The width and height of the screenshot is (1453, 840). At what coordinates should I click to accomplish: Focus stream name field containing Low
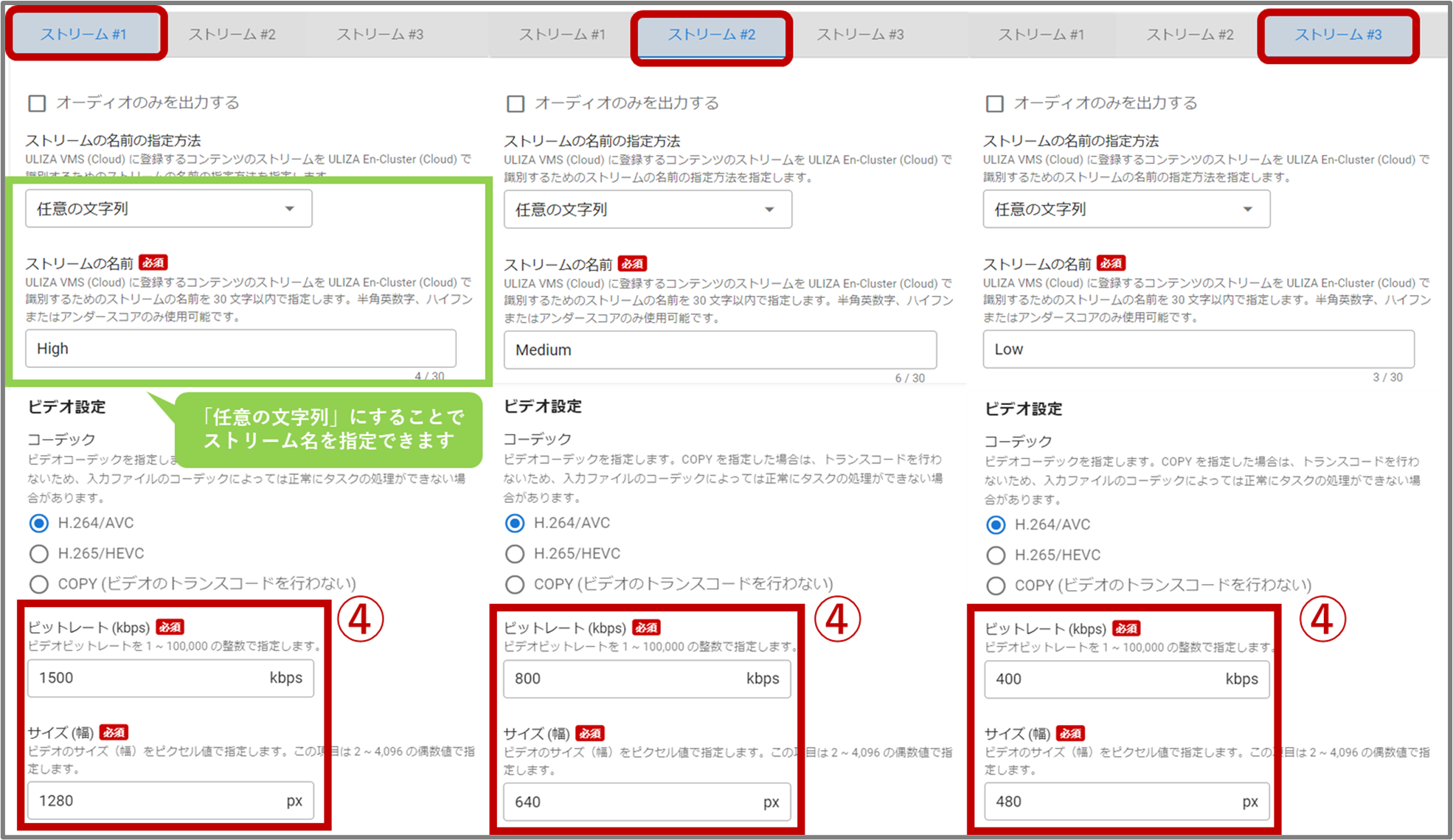tap(1198, 350)
